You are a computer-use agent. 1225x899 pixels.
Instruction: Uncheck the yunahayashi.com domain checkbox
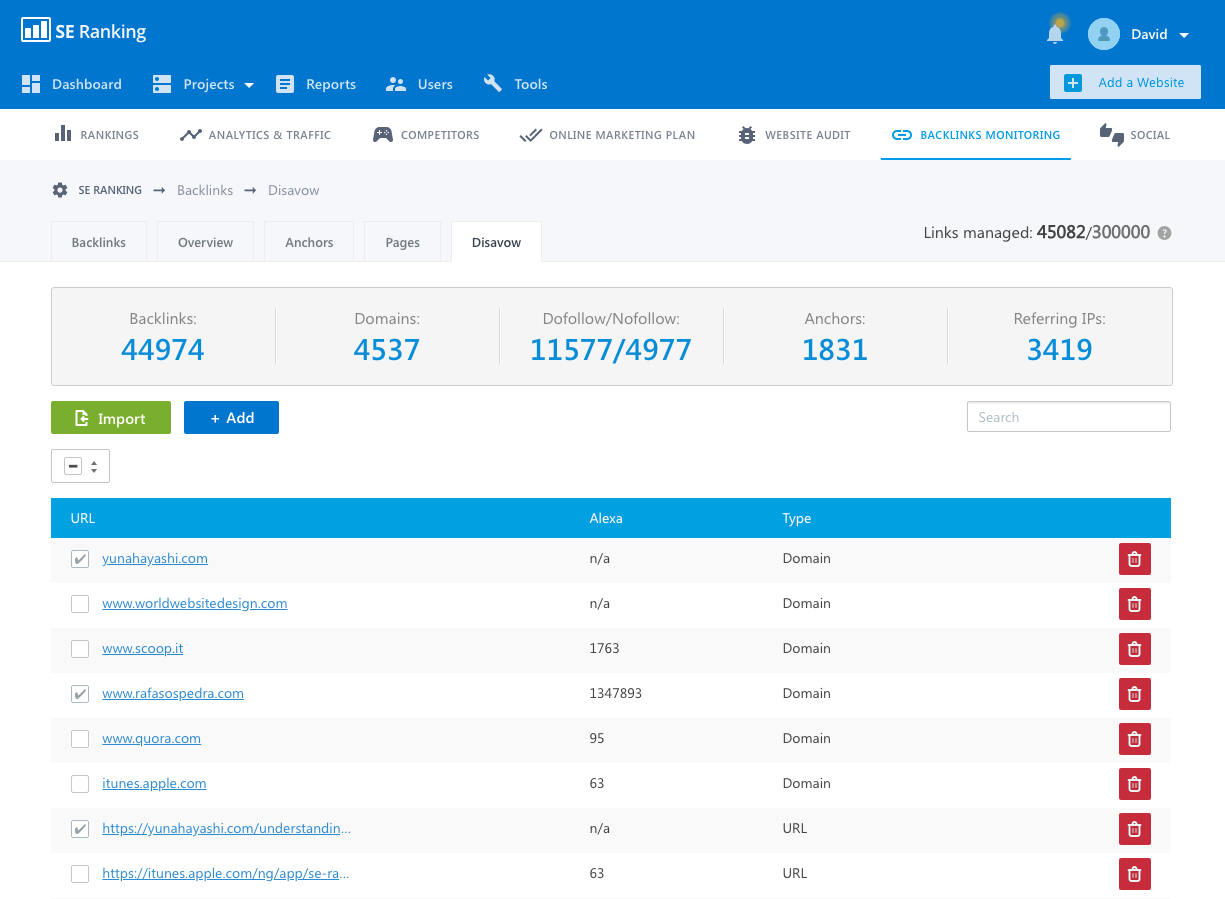pos(80,559)
